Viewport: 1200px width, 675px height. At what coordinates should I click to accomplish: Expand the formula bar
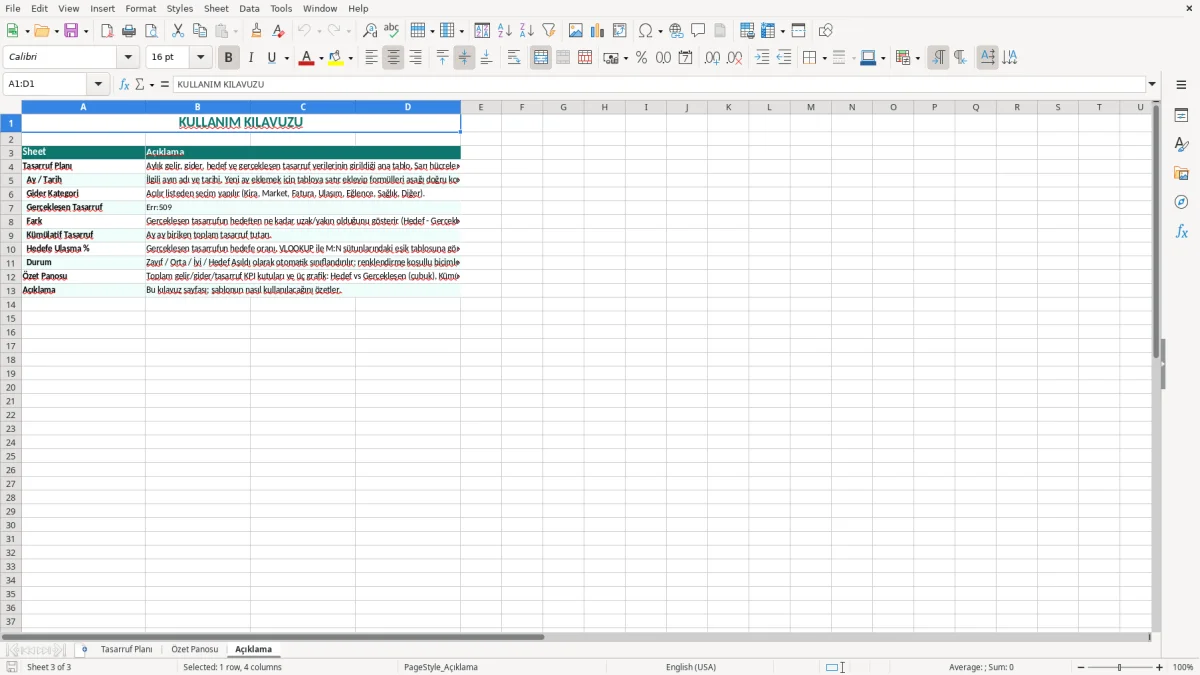pyautogui.click(x=1152, y=85)
